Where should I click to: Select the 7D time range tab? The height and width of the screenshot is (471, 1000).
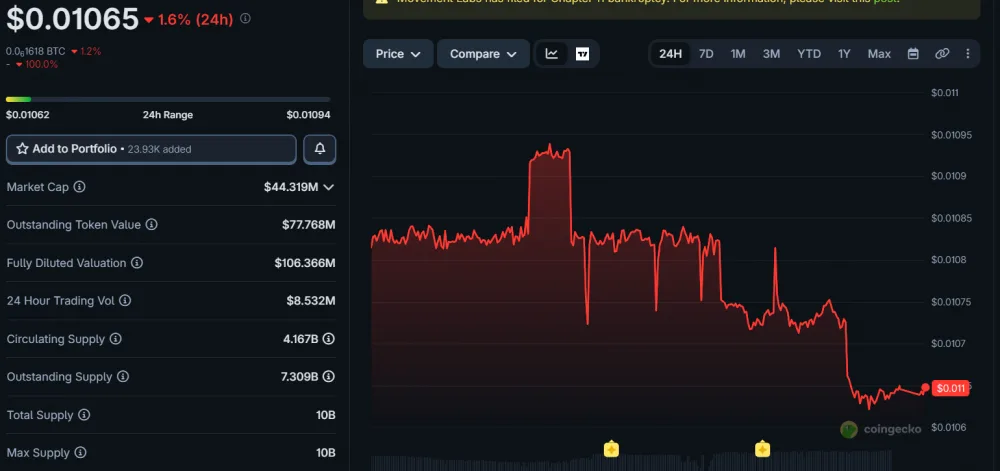(706, 54)
